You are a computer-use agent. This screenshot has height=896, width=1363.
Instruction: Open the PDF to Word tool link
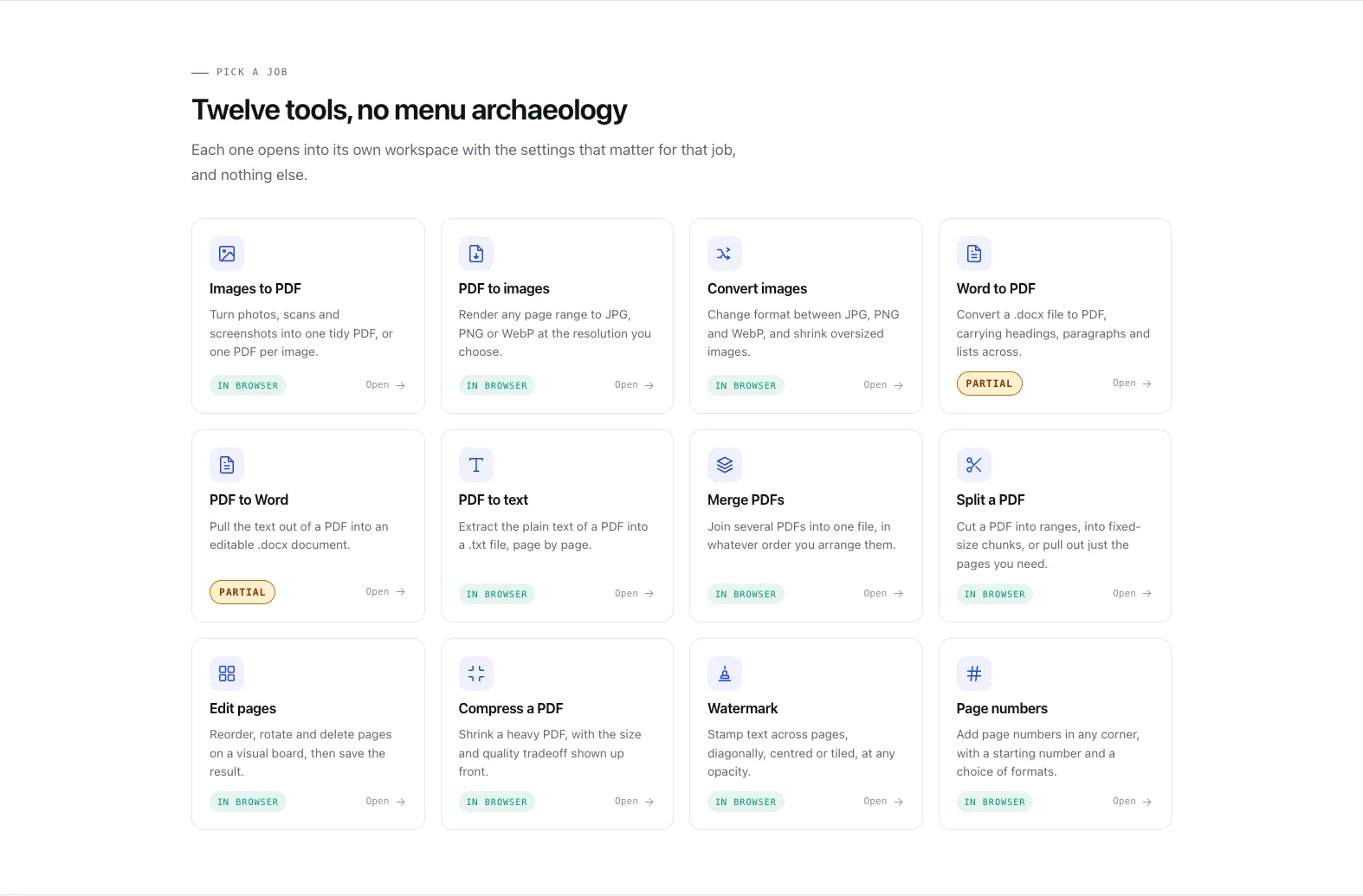click(385, 592)
